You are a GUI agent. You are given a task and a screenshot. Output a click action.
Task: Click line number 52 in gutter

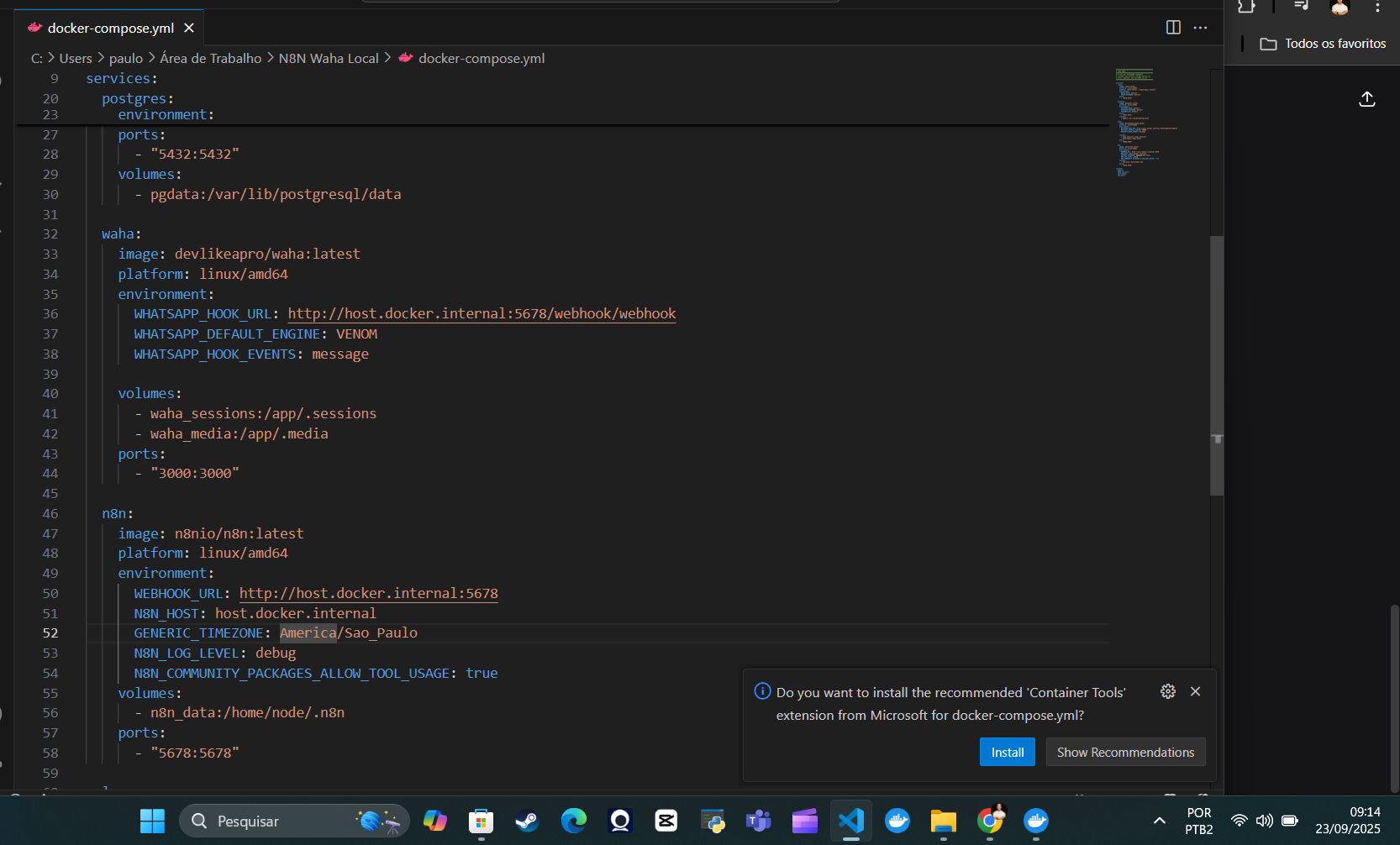click(x=50, y=632)
